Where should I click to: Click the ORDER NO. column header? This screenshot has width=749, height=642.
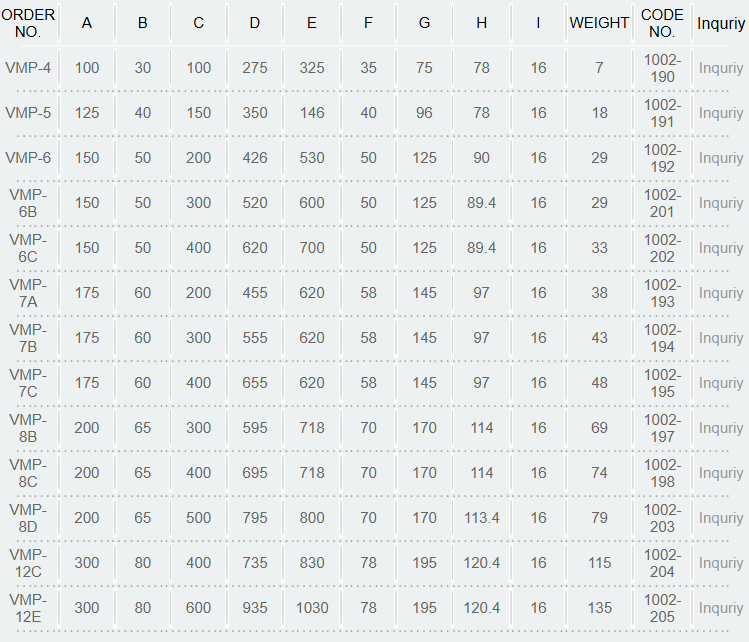pos(28,23)
